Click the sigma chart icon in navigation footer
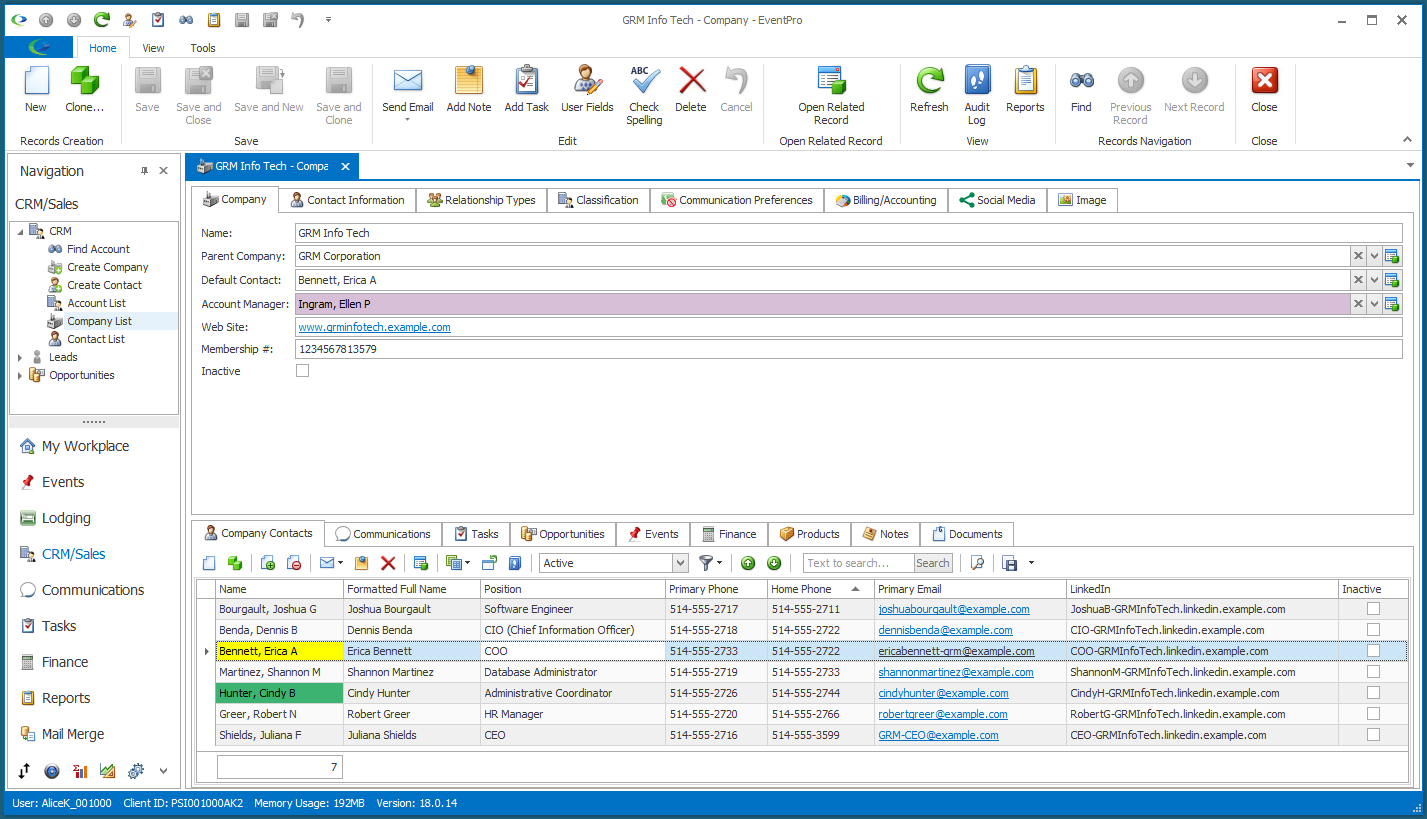This screenshot has height=819, width=1427. [x=80, y=771]
